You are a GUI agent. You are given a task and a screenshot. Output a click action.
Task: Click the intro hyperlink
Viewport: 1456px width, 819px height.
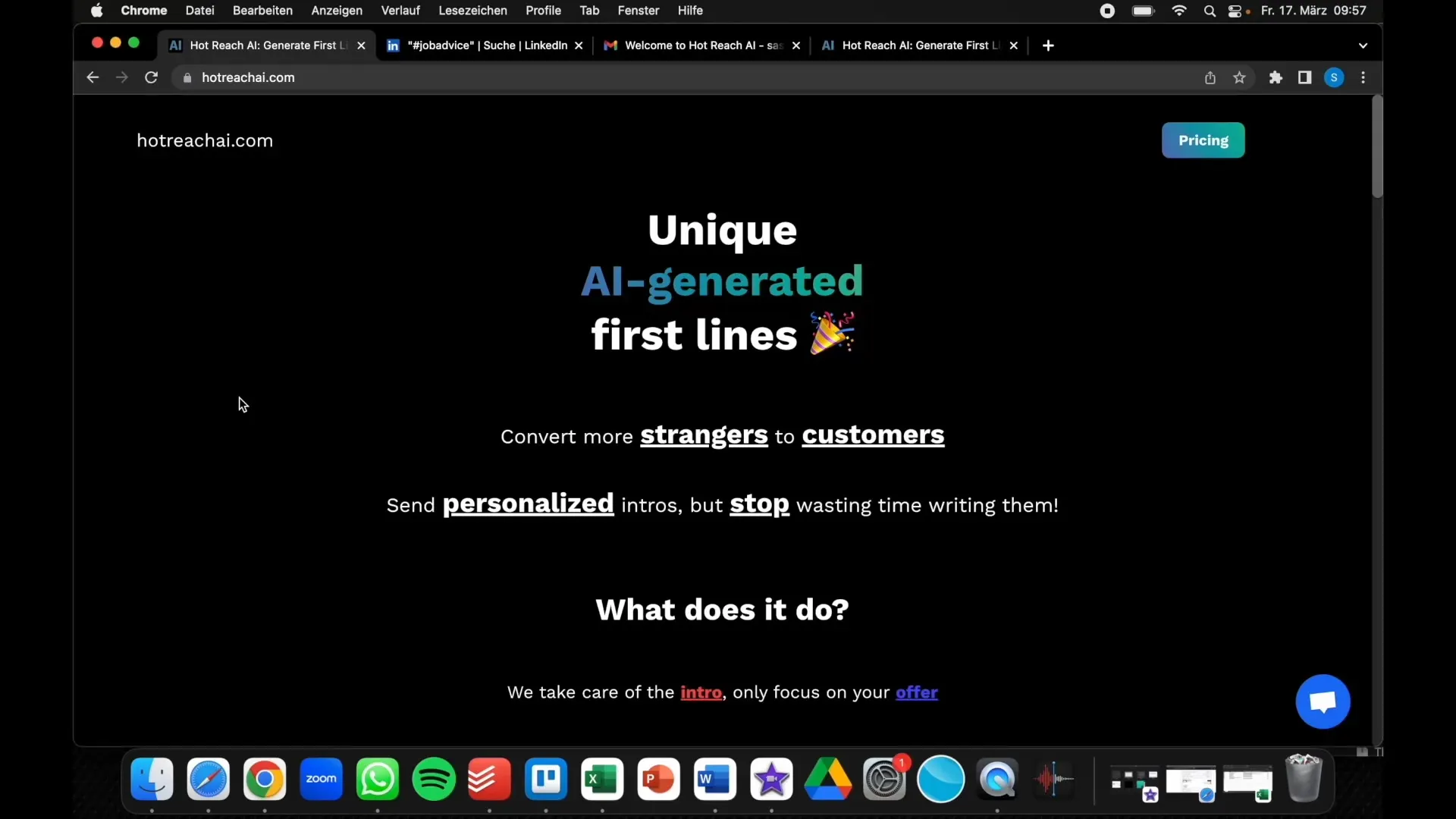point(701,691)
